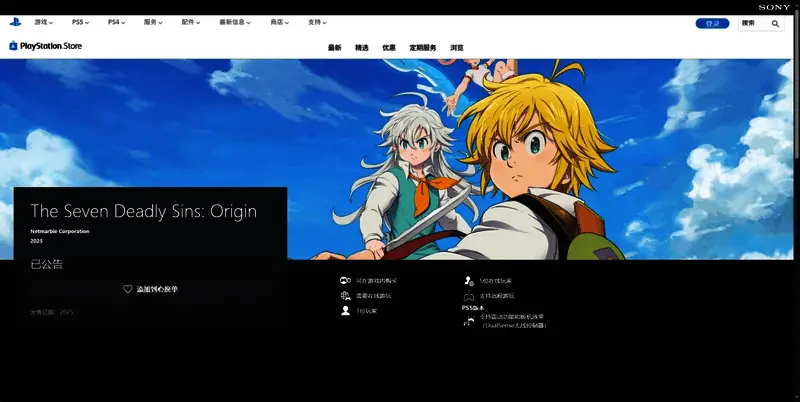Open the PlayStation Store home logo
Screen dimensions: 800x402
tap(47, 46)
